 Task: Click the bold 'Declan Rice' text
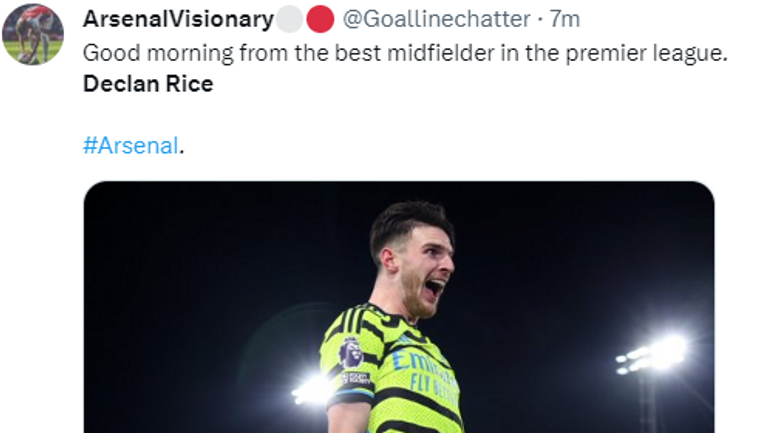(x=148, y=83)
